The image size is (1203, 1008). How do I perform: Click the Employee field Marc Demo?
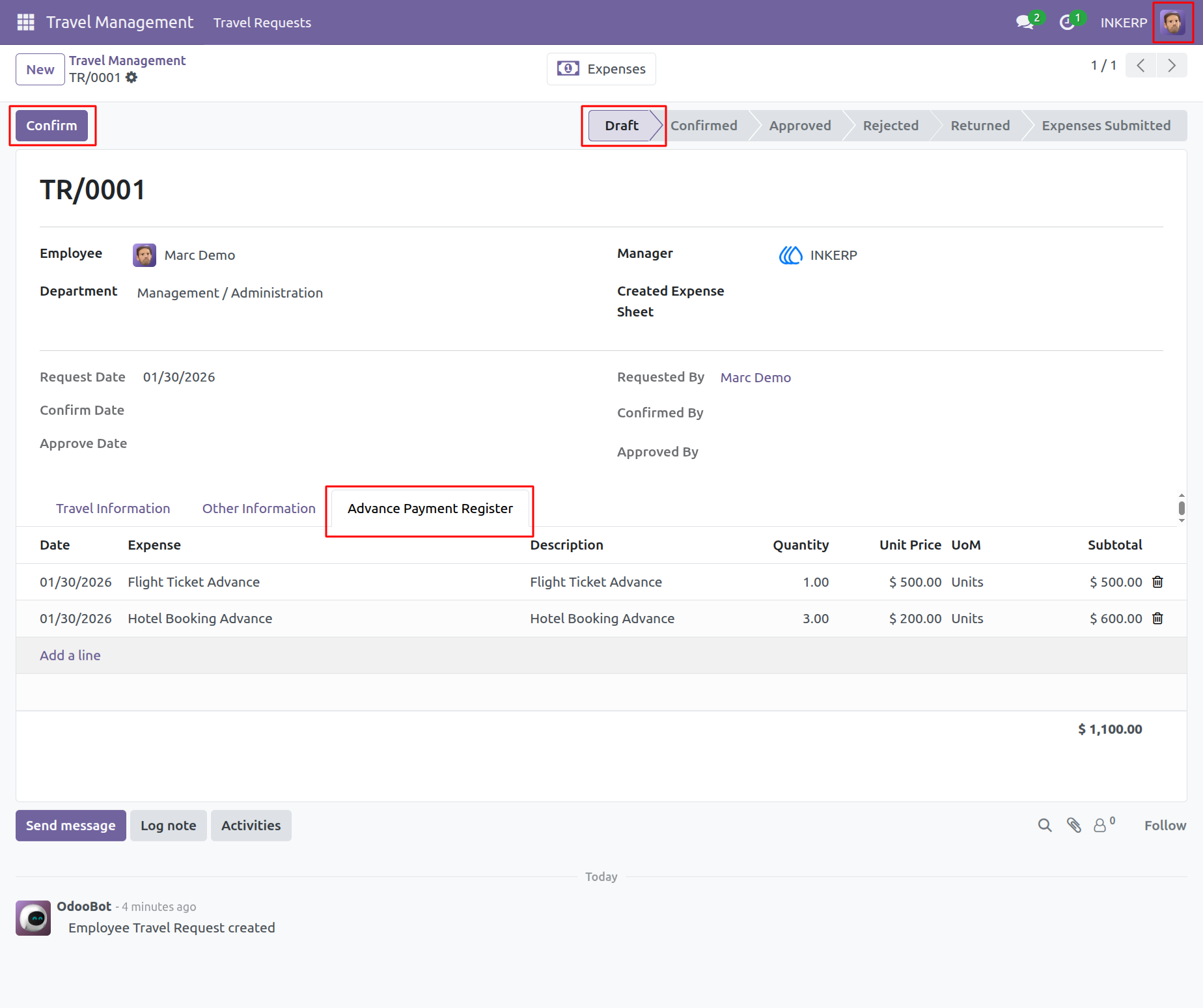click(x=200, y=255)
